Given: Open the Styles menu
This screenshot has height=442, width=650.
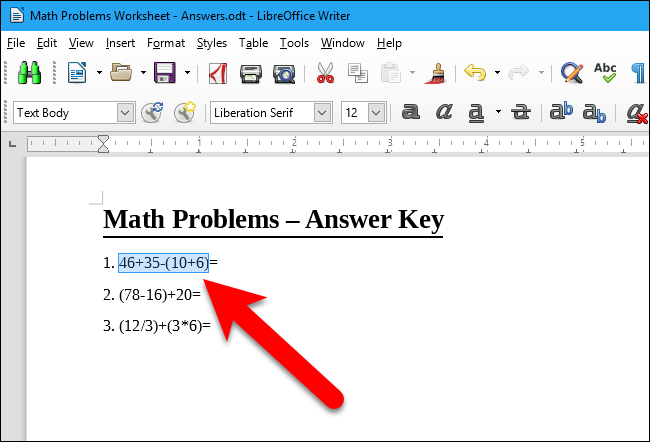Looking at the screenshot, I should tap(212, 43).
